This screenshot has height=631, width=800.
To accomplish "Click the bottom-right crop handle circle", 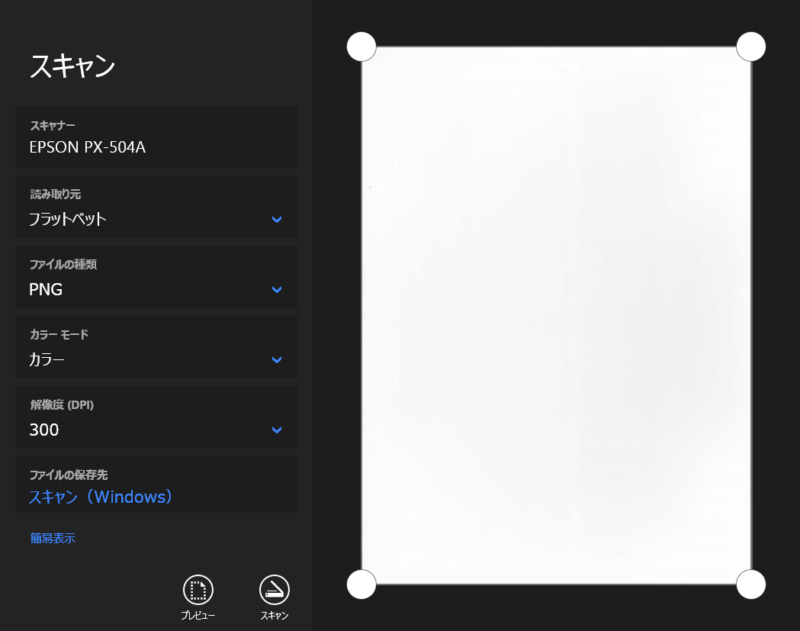I will tap(750, 584).
